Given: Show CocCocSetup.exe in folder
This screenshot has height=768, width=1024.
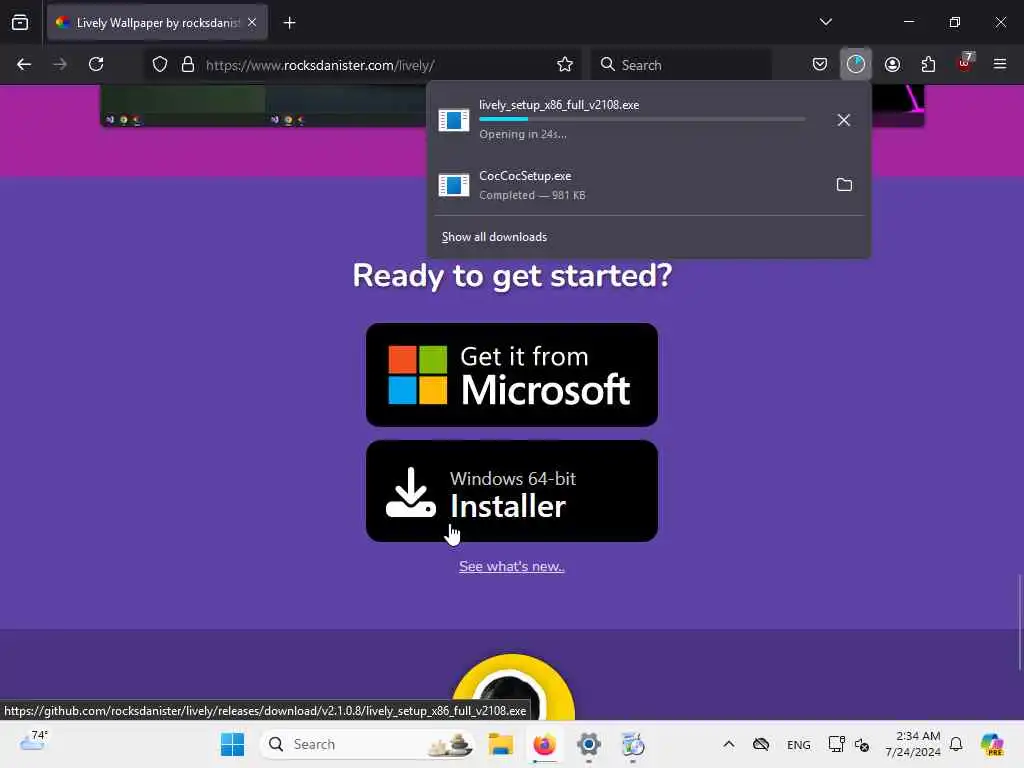Looking at the screenshot, I should 844,185.
